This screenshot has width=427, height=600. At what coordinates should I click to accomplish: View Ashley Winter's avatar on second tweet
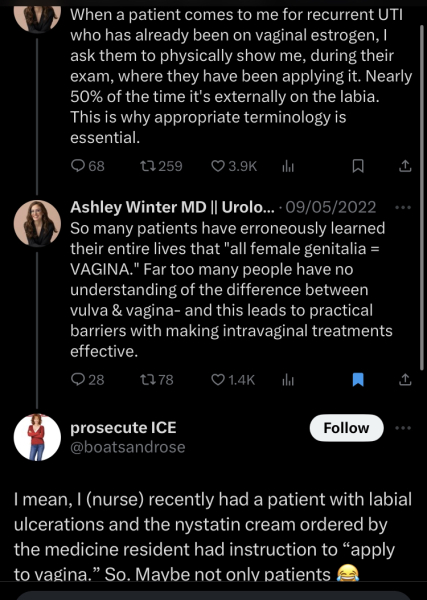(x=37, y=223)
